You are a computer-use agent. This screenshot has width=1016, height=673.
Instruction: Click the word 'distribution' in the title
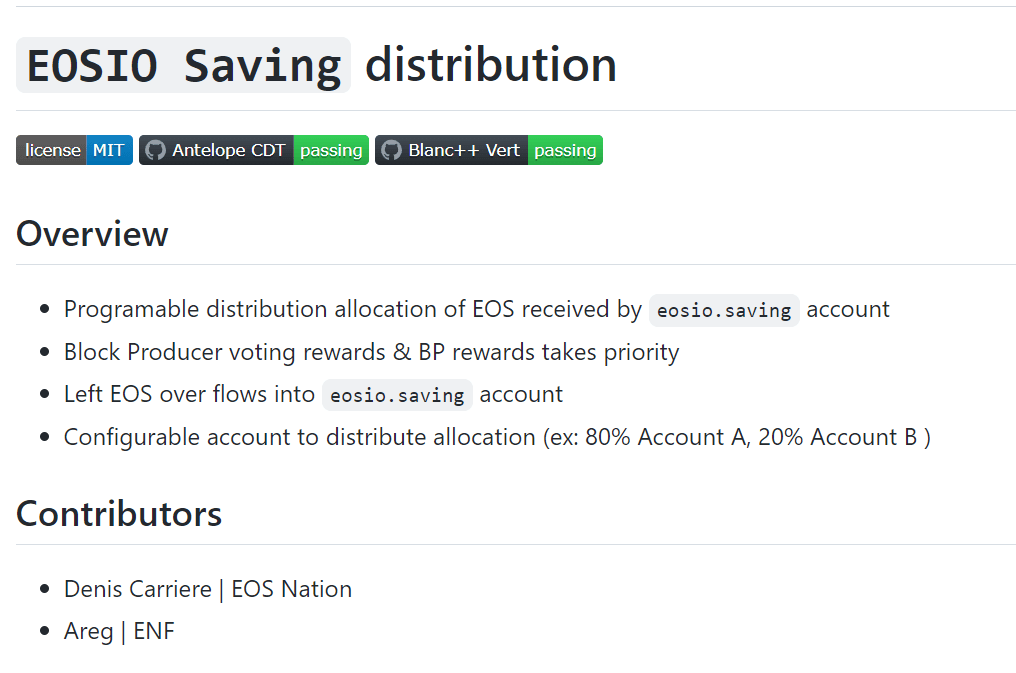(490, 66)
